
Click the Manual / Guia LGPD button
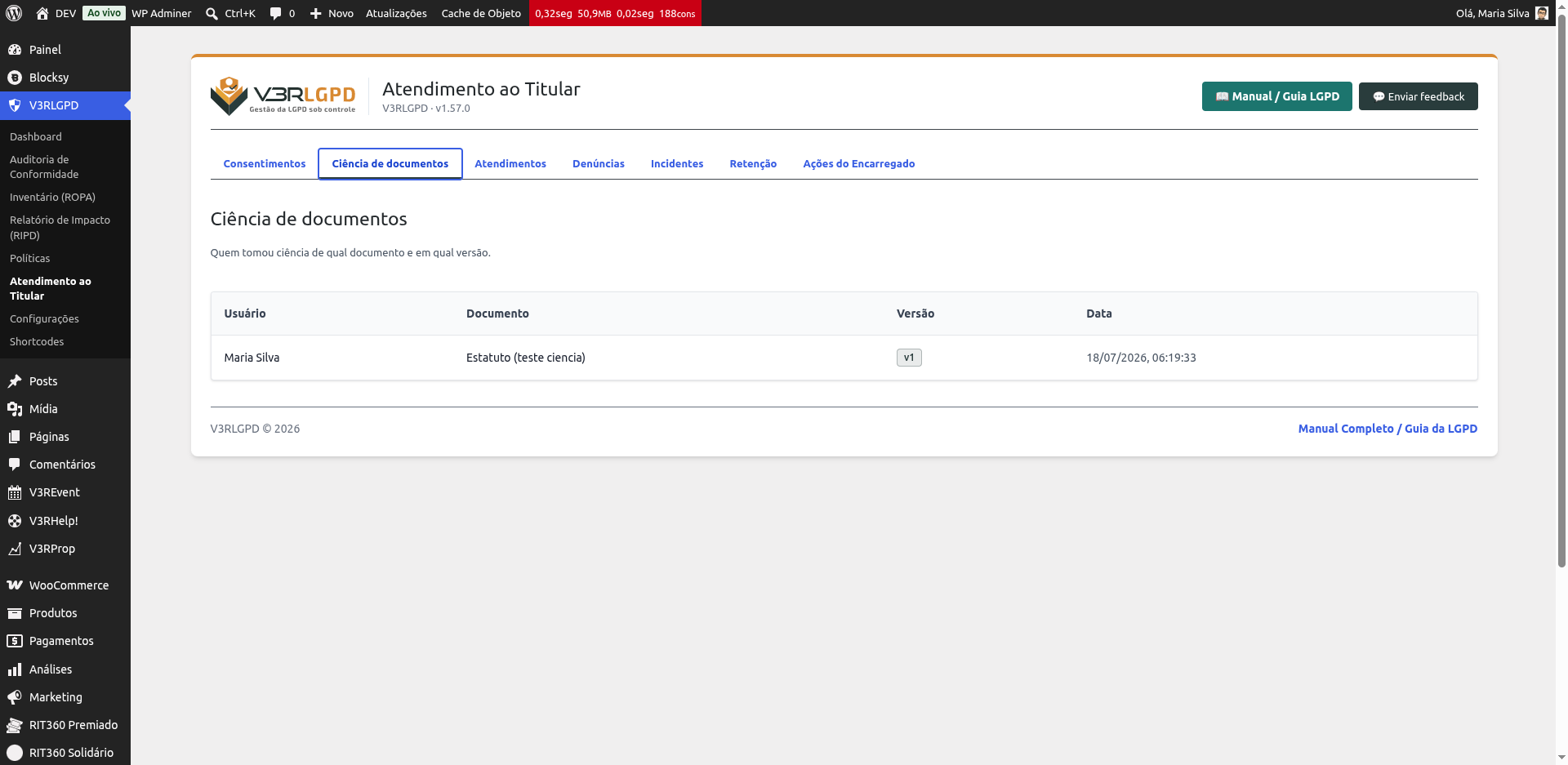1276,96
